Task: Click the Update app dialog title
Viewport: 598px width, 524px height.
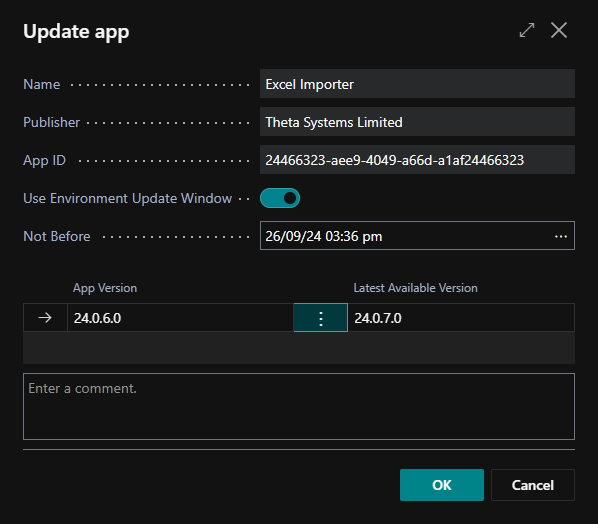Action: tap(76, 32)
